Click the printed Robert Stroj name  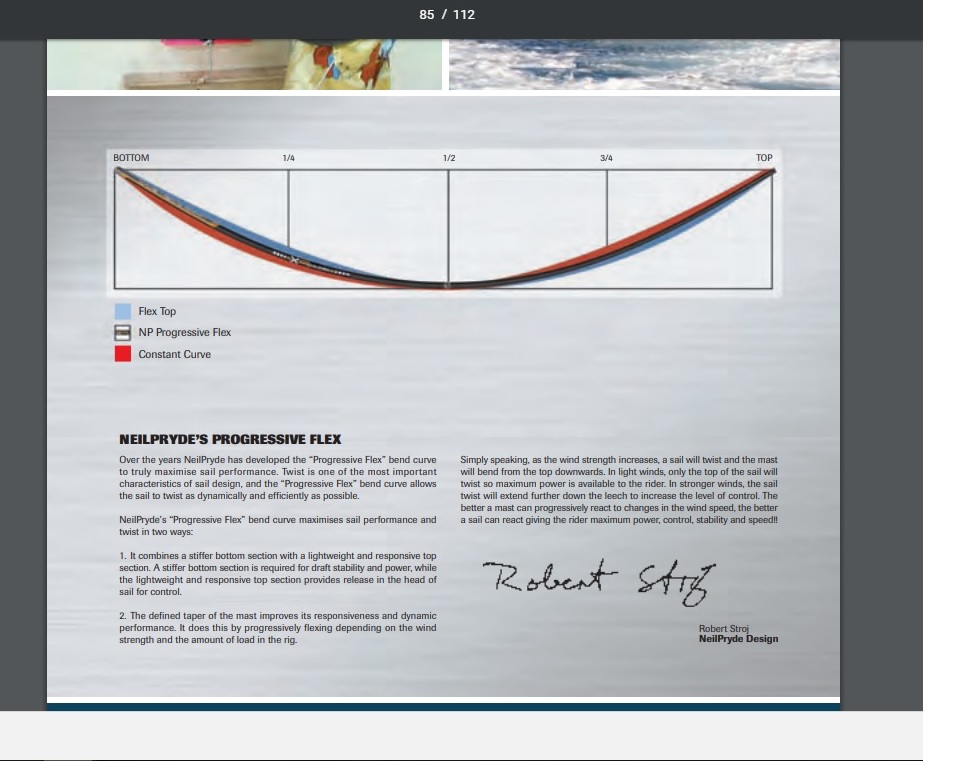coord(724,628)
